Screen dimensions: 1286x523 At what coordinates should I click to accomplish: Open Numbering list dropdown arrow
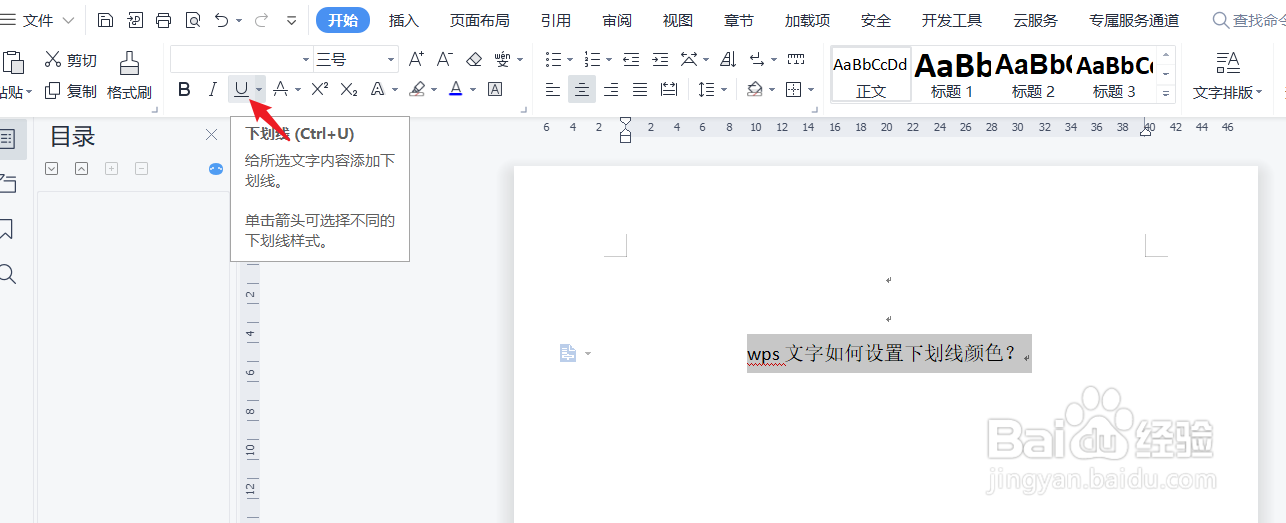click(x=609, y=60)
